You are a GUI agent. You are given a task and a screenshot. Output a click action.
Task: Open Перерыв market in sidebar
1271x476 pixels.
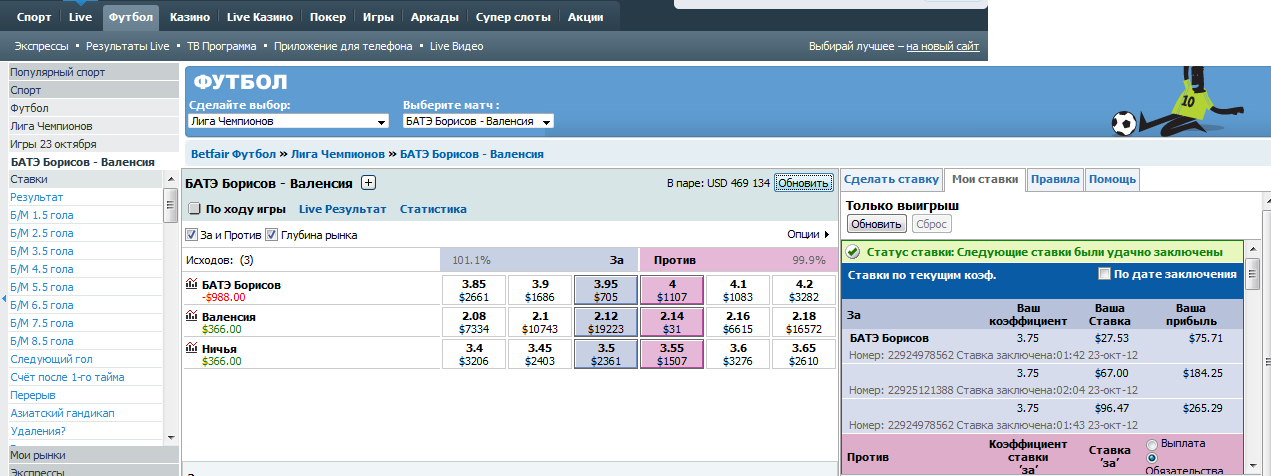pyautogui.click(x=33, y=395)
